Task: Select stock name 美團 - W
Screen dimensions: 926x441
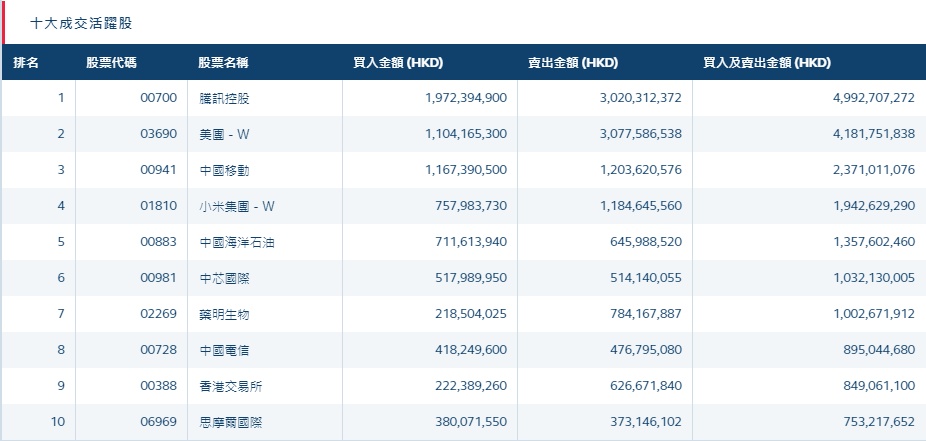Action: pyautogui.click(x=224, y=134)
